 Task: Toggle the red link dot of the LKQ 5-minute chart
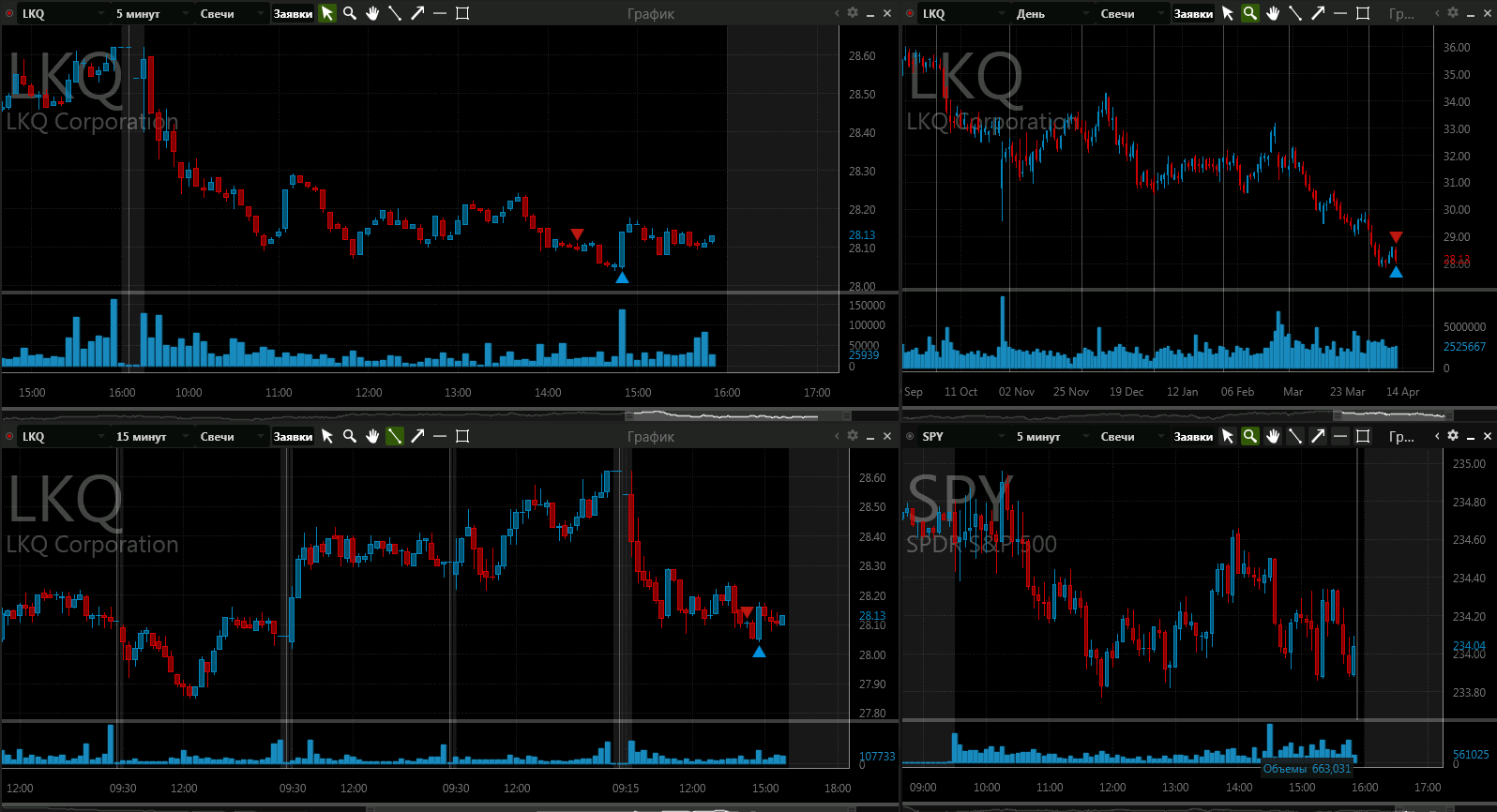9,14
